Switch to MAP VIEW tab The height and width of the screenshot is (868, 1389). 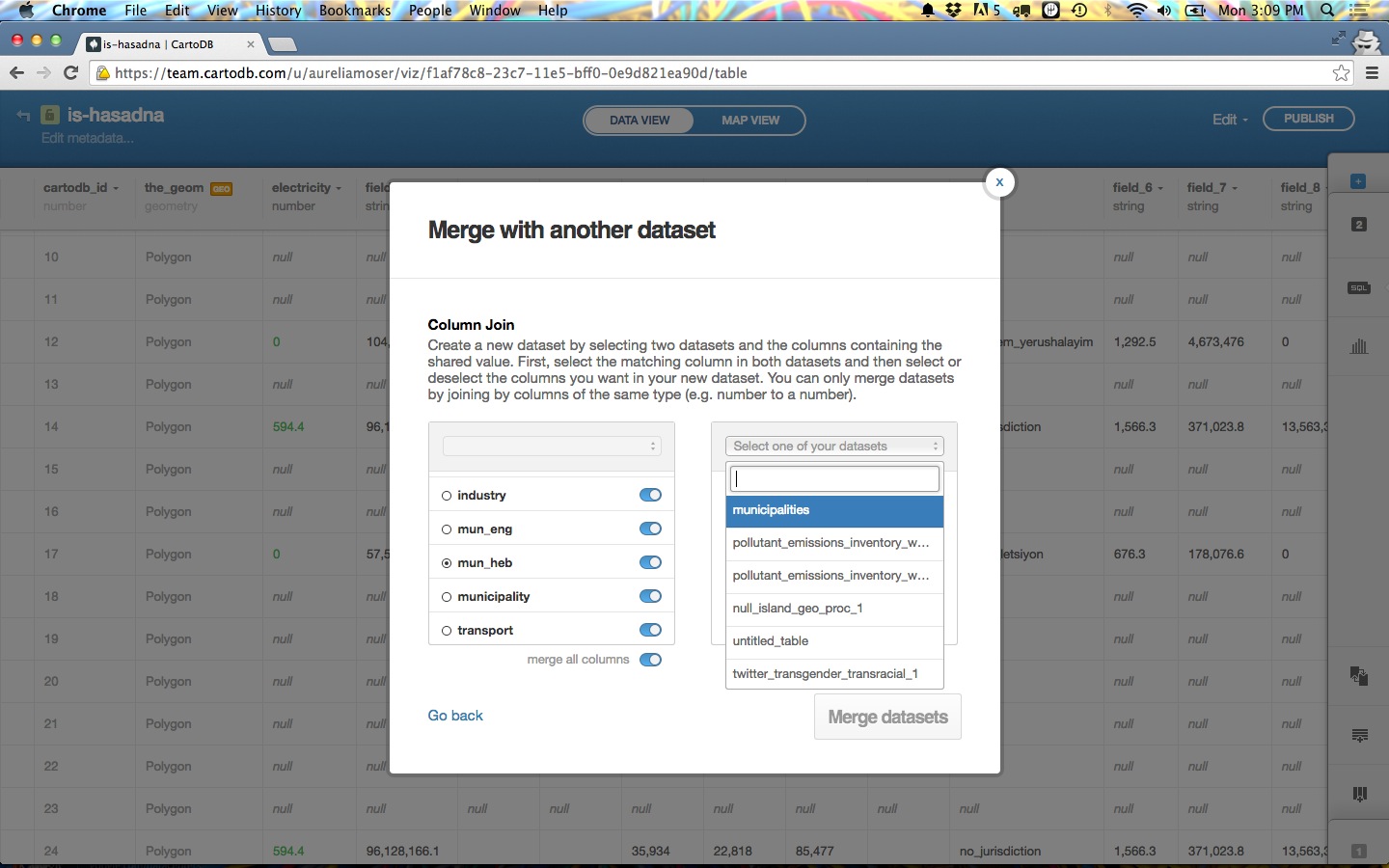(x=750, y=121)
